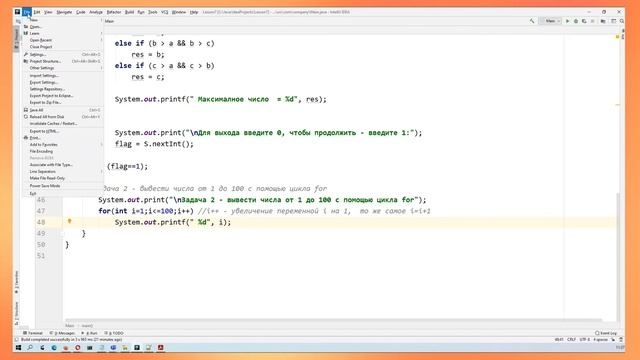
Task: Toggle Power Save Mode
Action: (63, 186)
